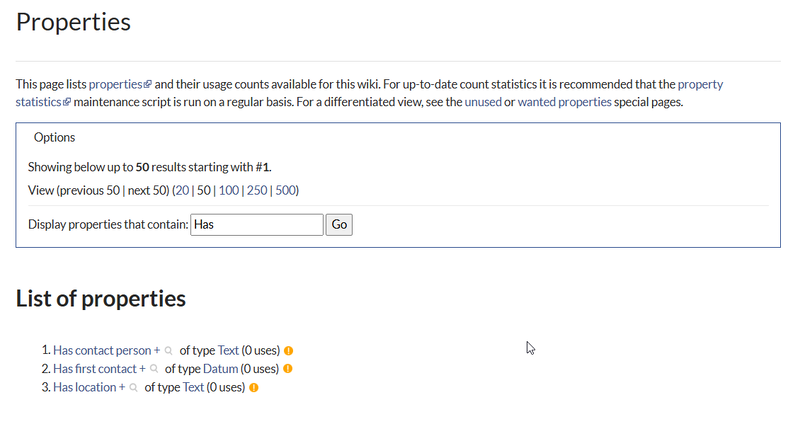Open the Has location property link
Screen dimensions: 800x441
point(85,387)
